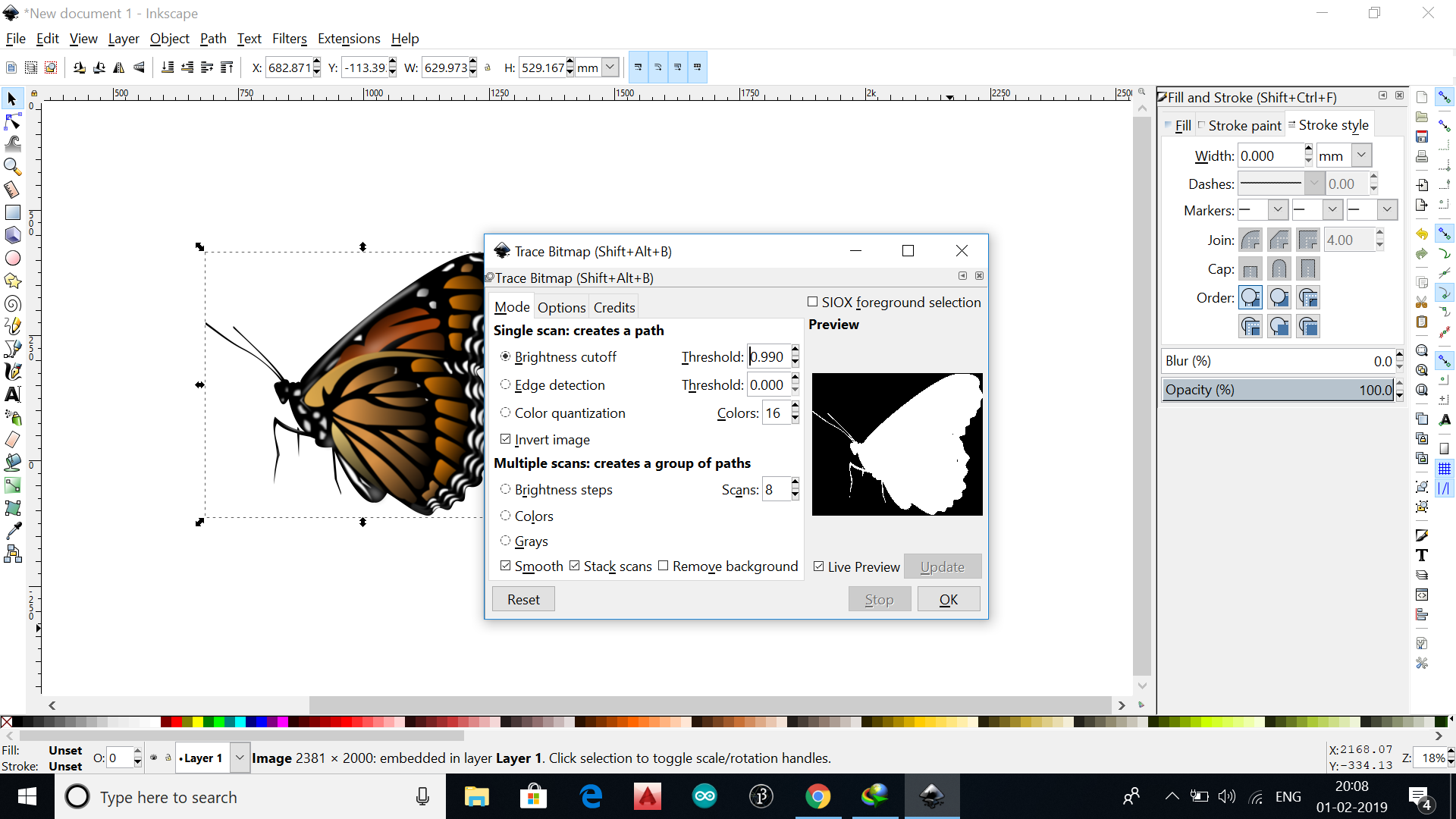Select the Ellipse tool
The width and height of the screenshot is (1456, 819).
click(x=12, y=258)
